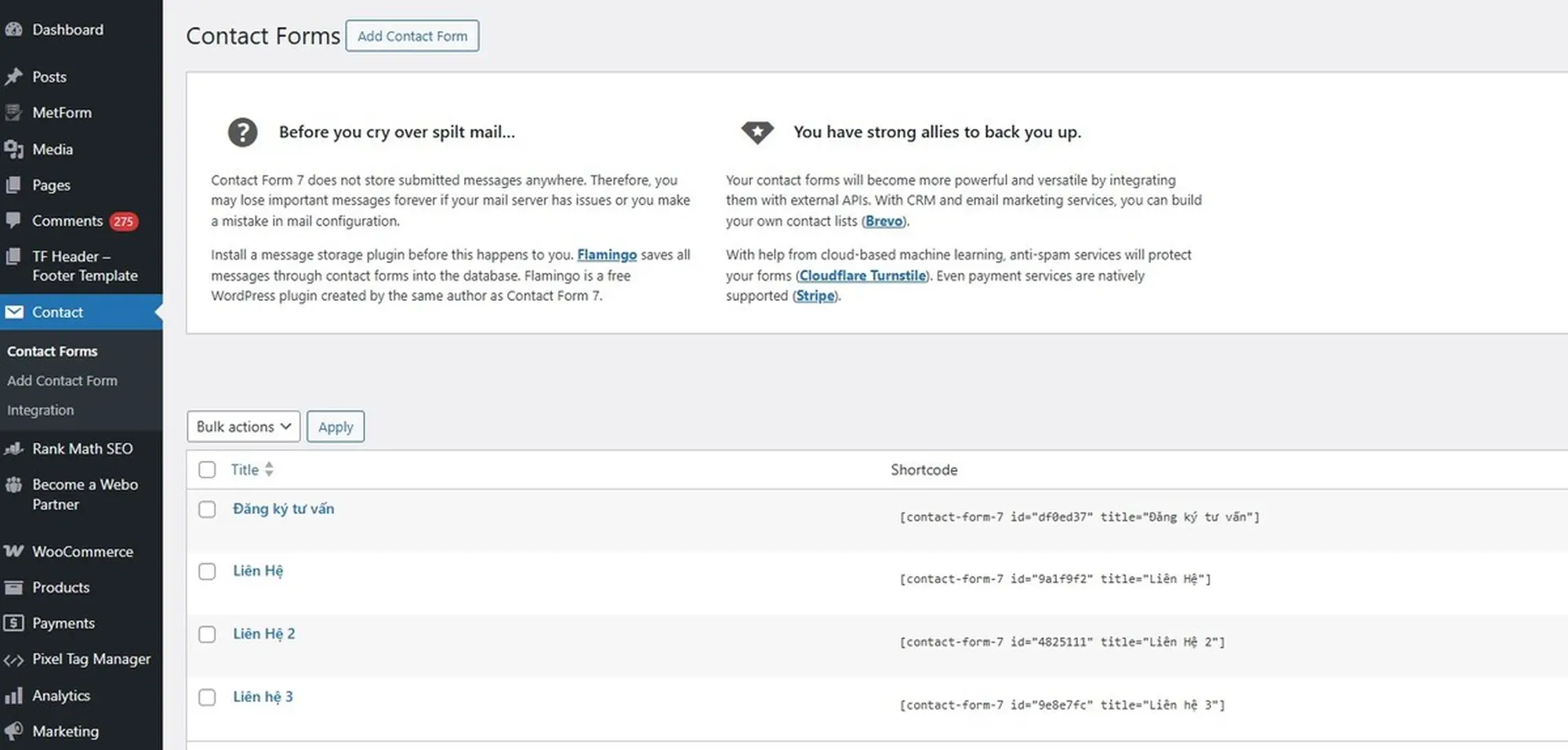Click the Become a Webo Partner icon
The image size is (1568, 750).
[13, 484]
